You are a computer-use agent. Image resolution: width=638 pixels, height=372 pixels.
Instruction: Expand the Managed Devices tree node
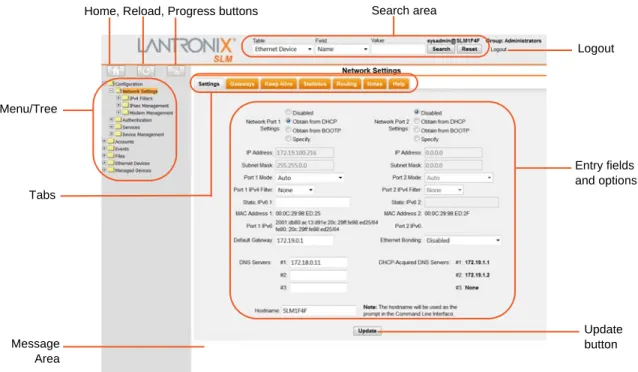[104, 170]
